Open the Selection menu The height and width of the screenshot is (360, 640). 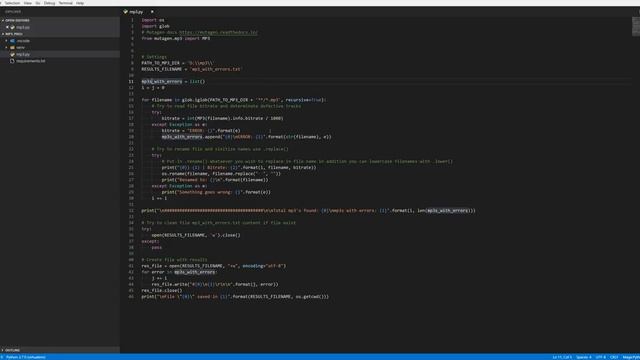click(x=12, y=3)
